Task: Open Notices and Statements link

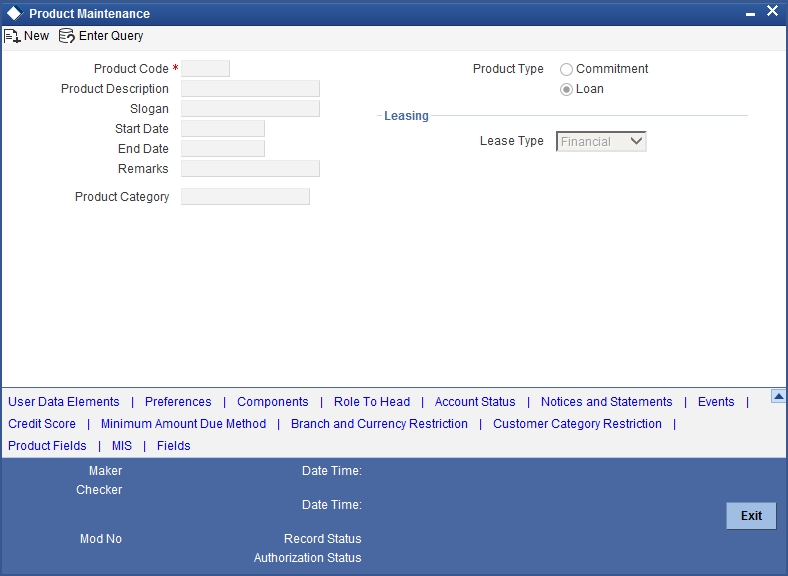Action: tap(607, 402)
